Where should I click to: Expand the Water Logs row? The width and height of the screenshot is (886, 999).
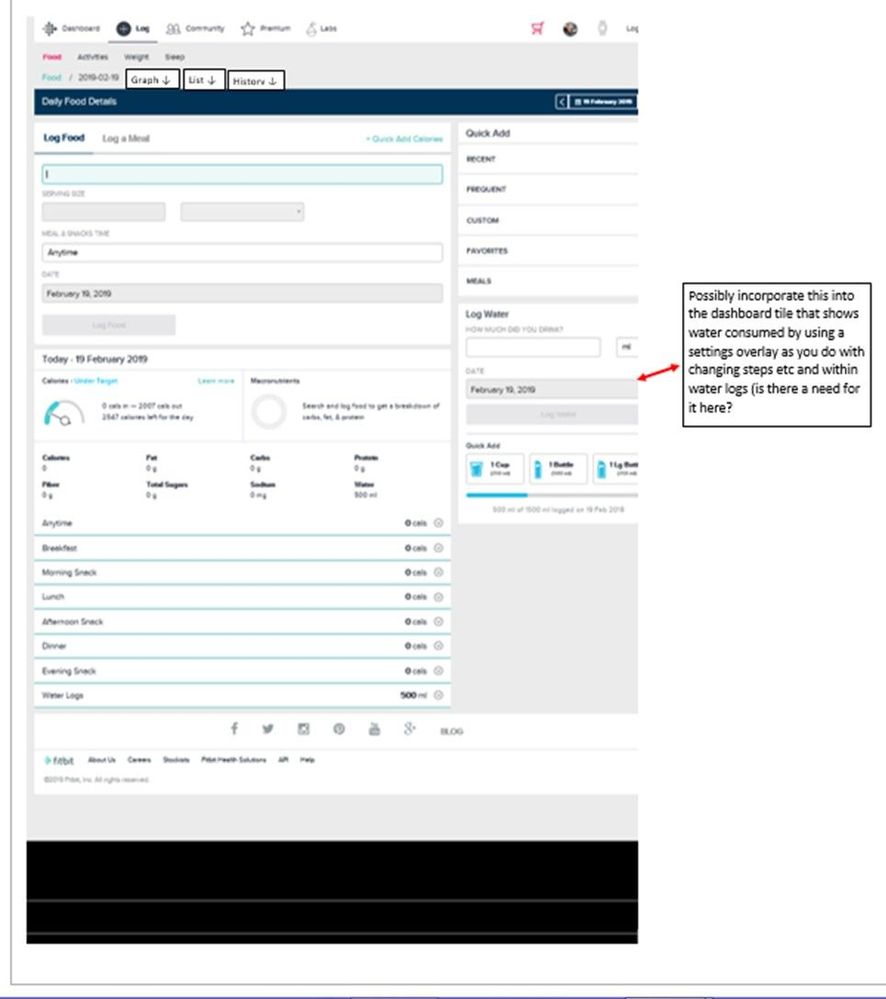click(439, 695)
